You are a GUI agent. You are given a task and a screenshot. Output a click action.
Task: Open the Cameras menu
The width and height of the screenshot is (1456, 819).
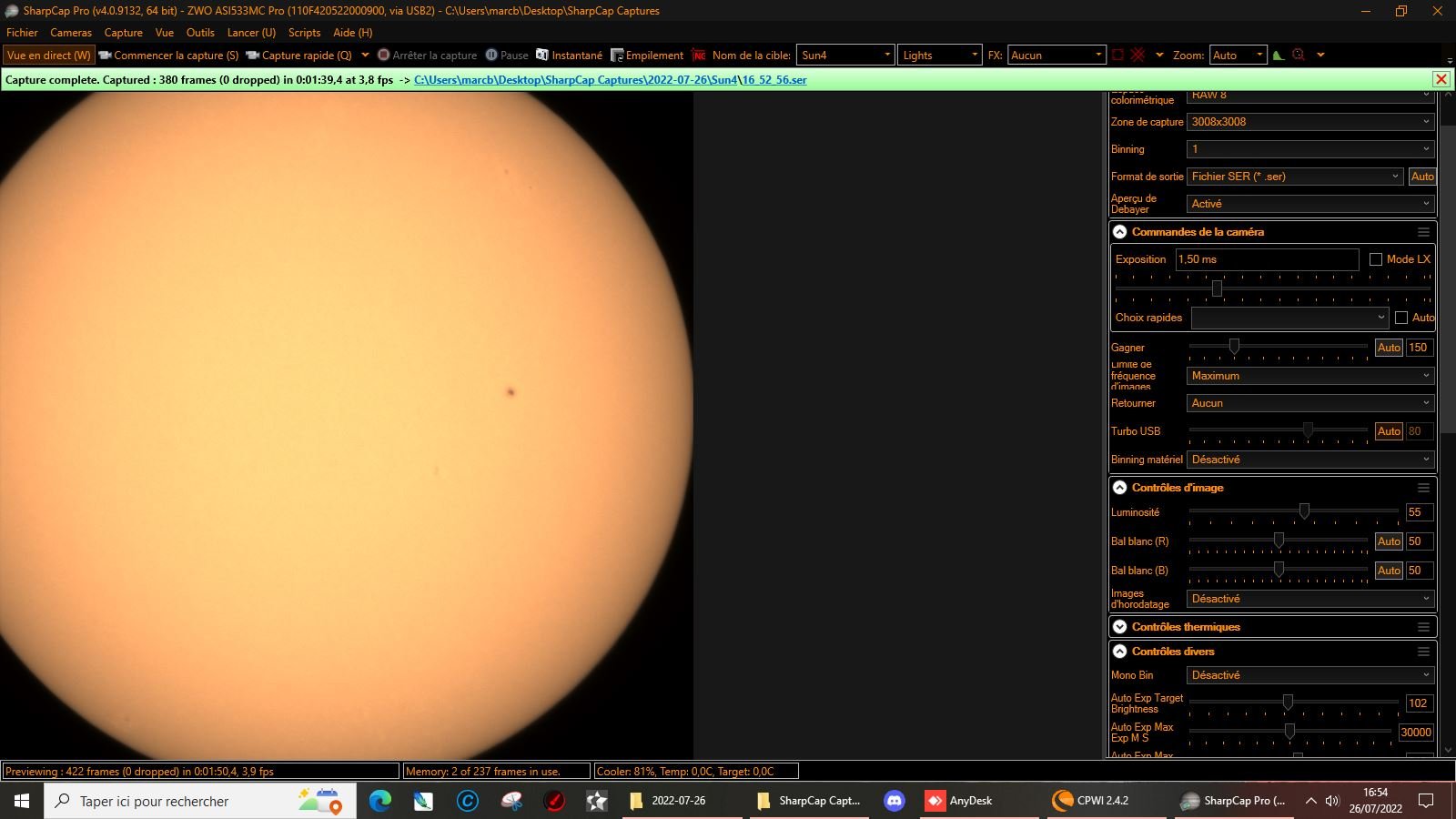pos(71,33)
